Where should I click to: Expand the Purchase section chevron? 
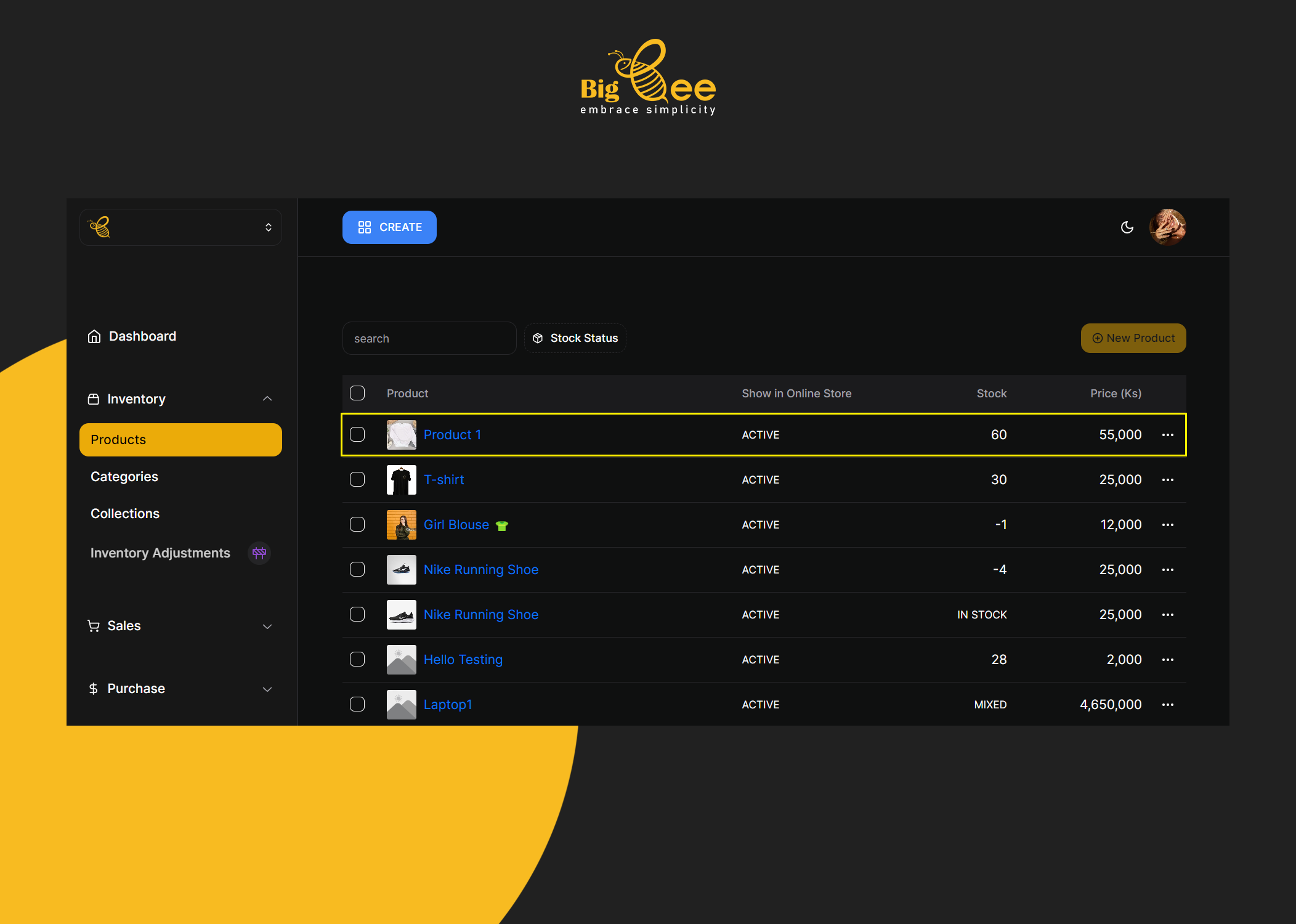tap(267, 689)
